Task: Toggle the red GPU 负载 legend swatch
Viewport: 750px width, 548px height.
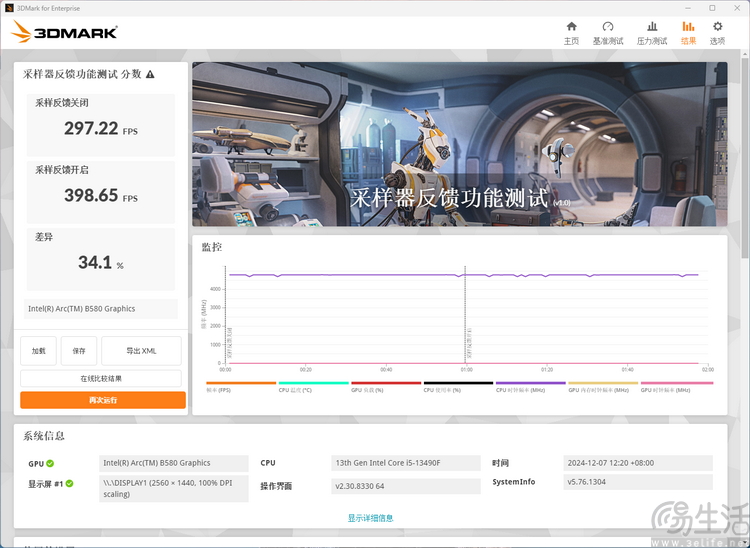Action: pos(386,383)
